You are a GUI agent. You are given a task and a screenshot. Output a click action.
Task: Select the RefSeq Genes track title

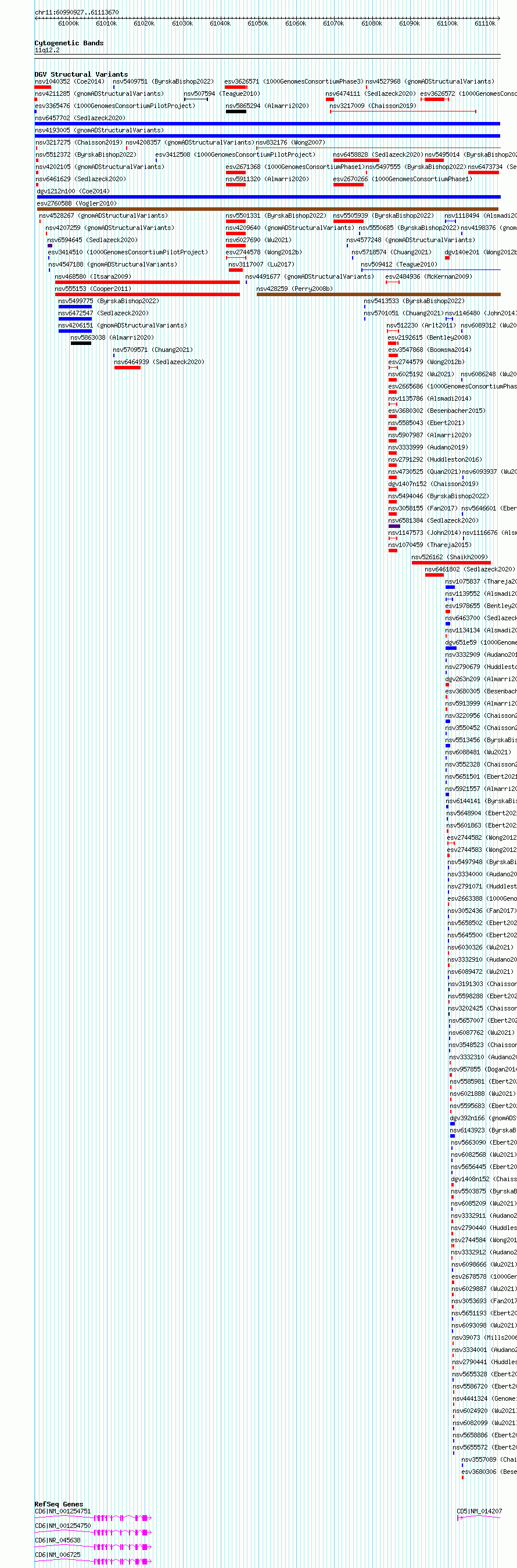pos(59,1504)
